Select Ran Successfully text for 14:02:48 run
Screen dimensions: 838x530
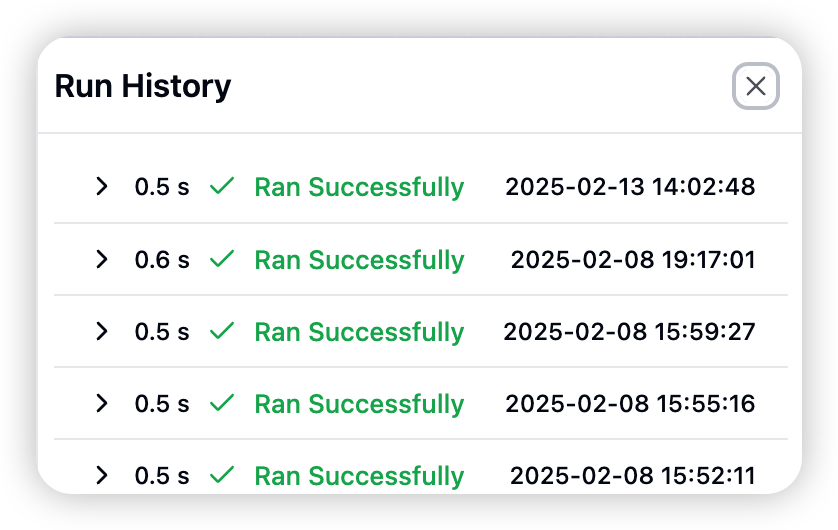click(x=359, y=188)
